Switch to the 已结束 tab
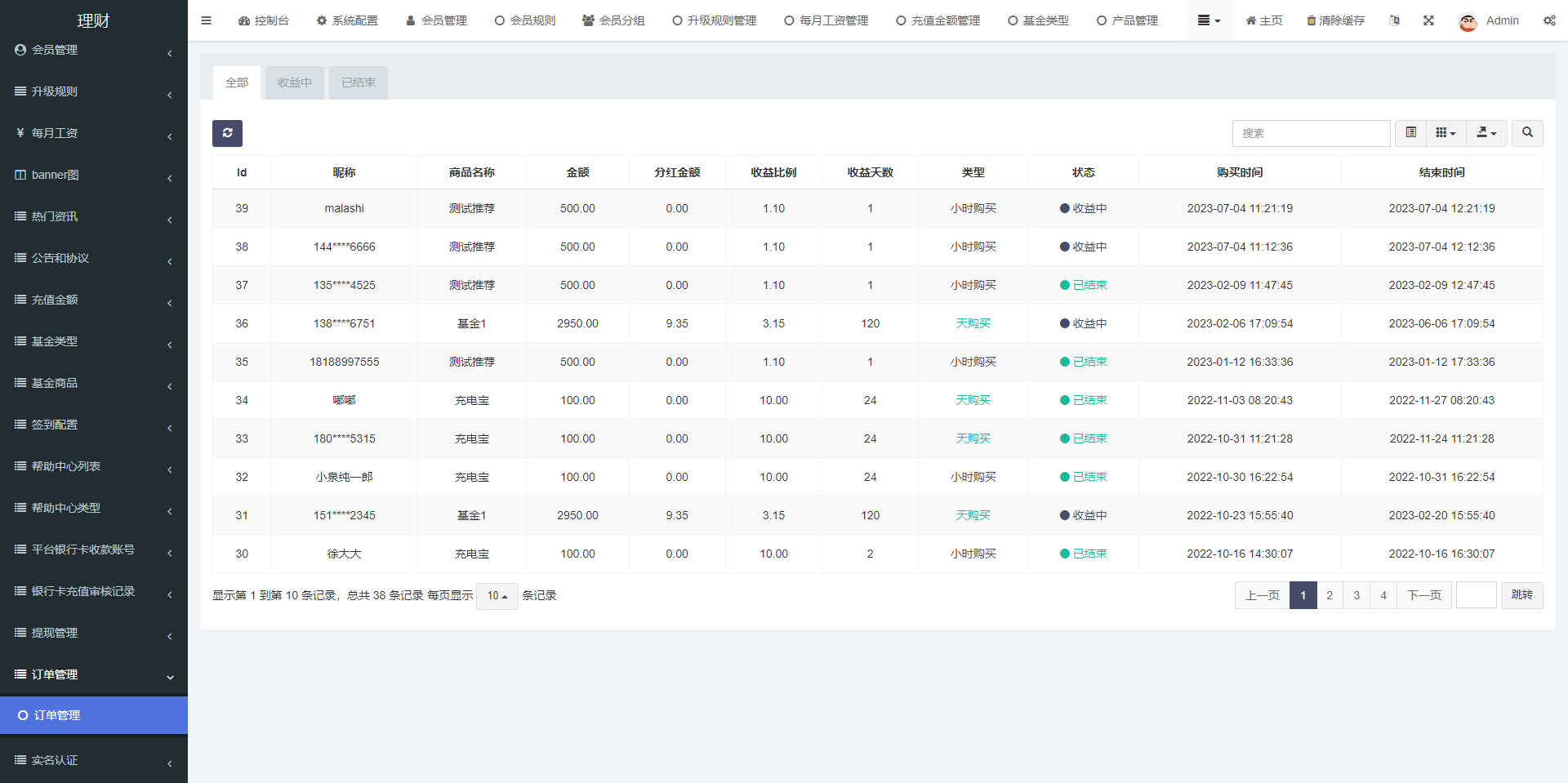Screen dimensions: 1568x783 point(358,82)
